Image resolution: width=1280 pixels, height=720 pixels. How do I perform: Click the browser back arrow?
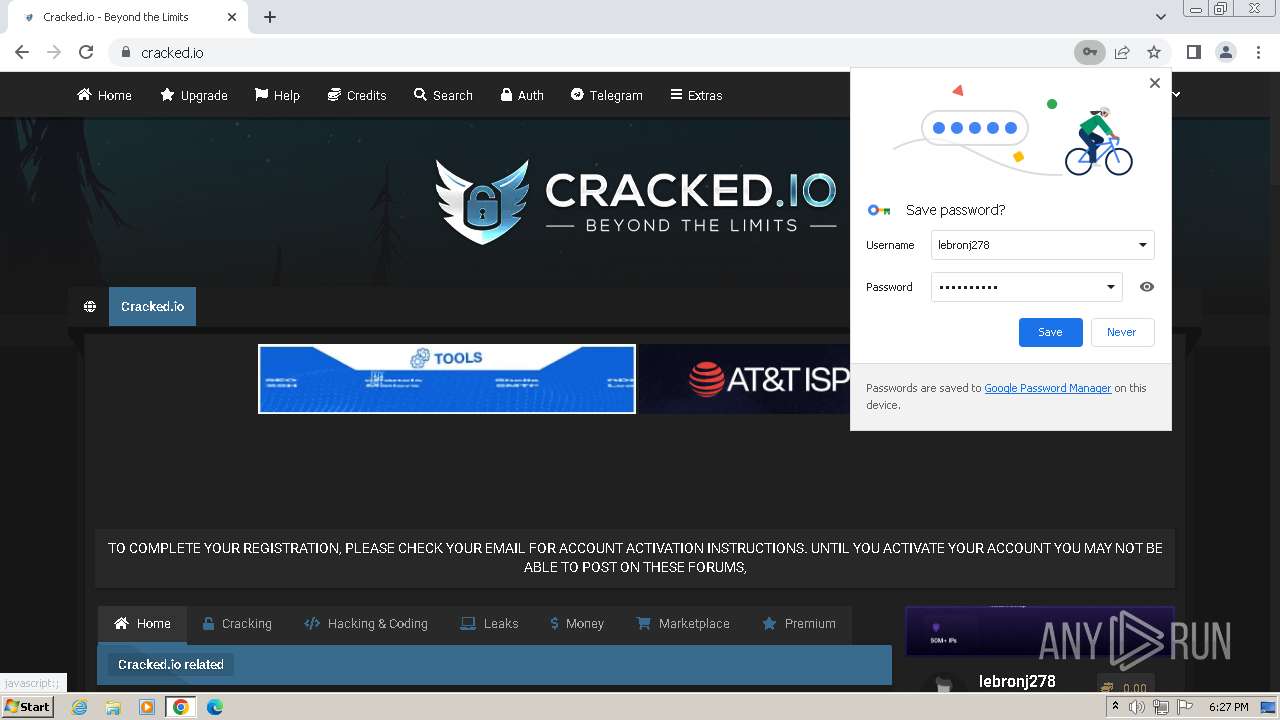22,52
